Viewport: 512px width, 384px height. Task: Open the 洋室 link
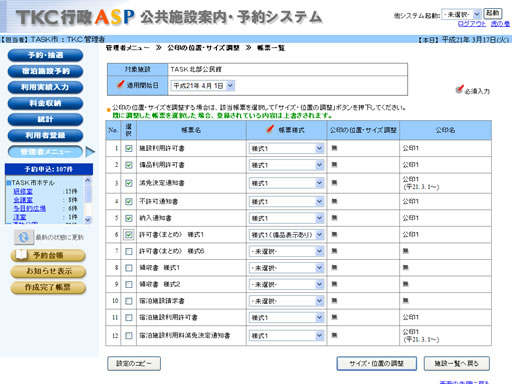pos(20,217)
